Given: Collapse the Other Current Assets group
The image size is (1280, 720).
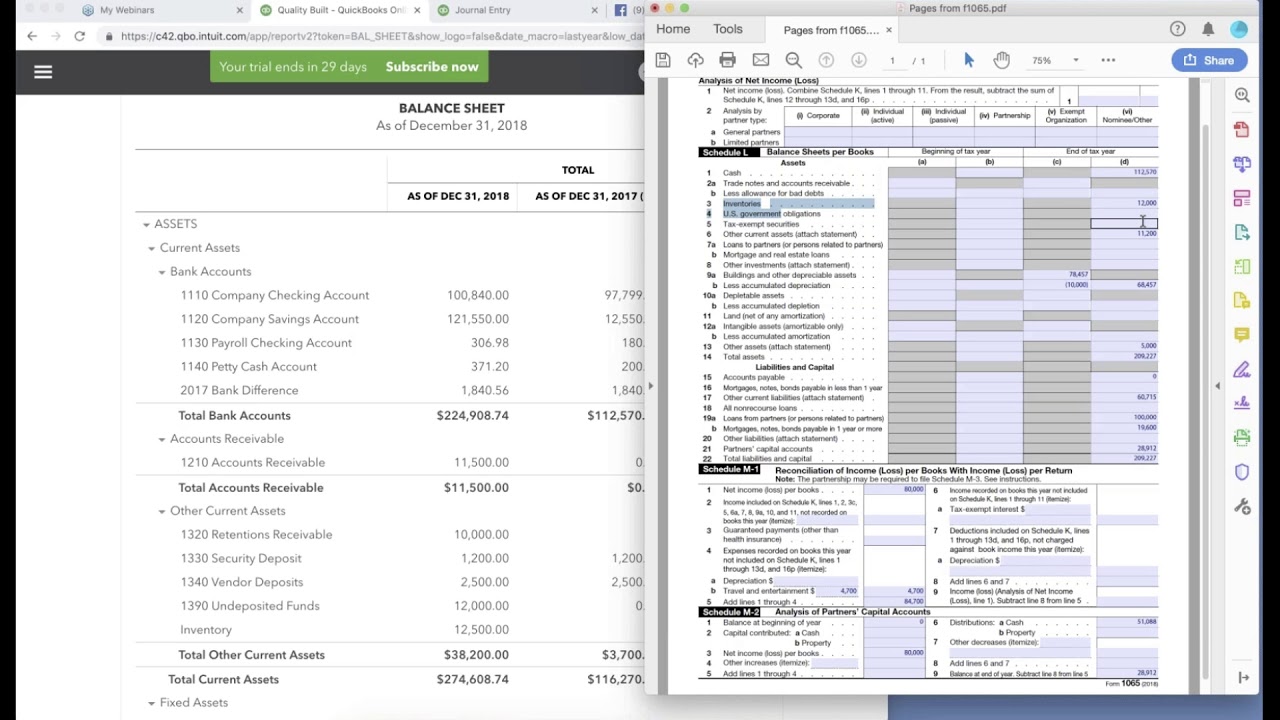Looking at the screenshot, I should click(x=162, y=511).
